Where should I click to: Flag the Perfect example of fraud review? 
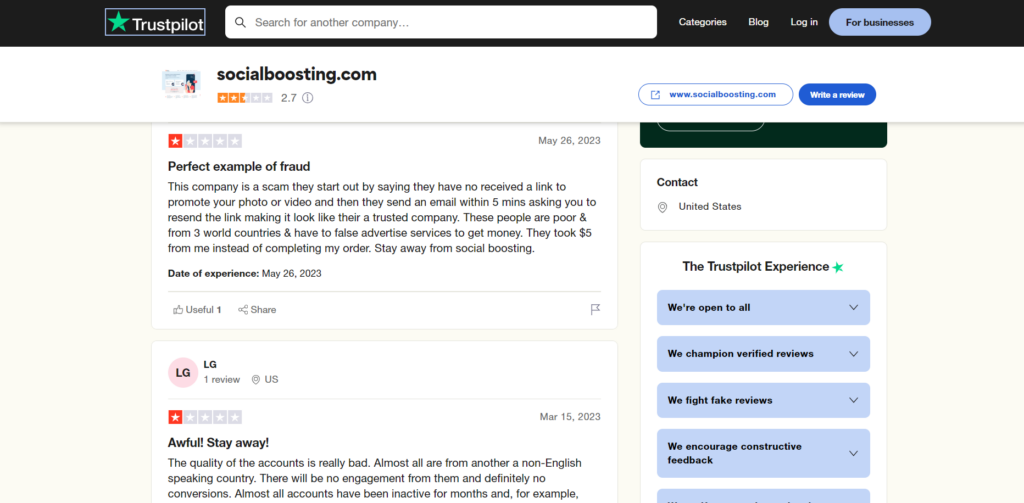tap(595, 310)
